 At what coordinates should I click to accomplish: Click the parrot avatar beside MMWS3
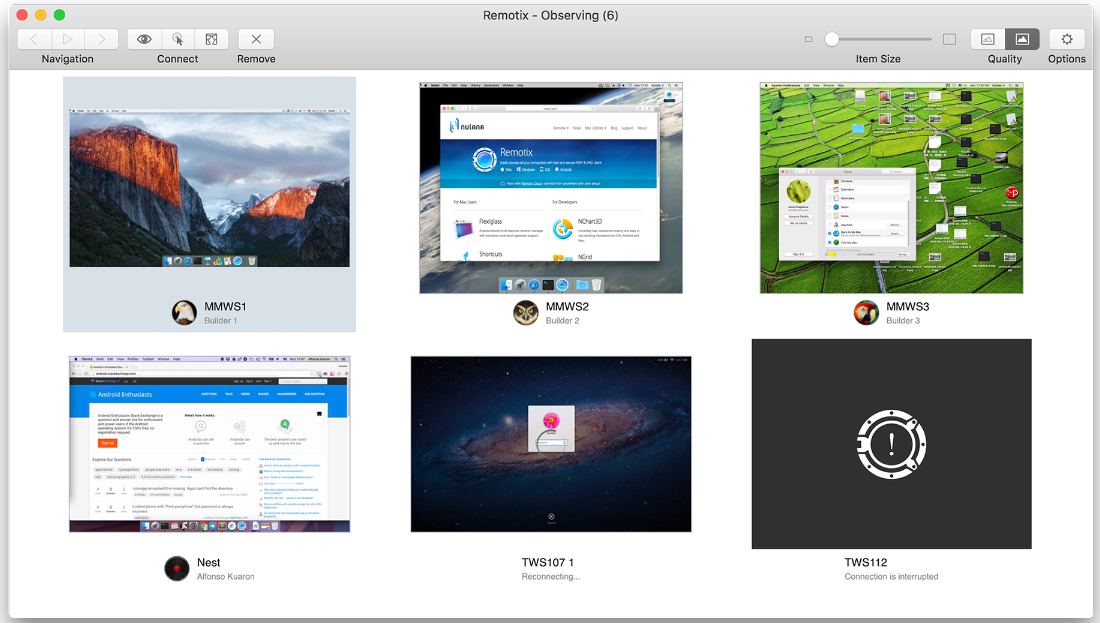pos(866,312)
